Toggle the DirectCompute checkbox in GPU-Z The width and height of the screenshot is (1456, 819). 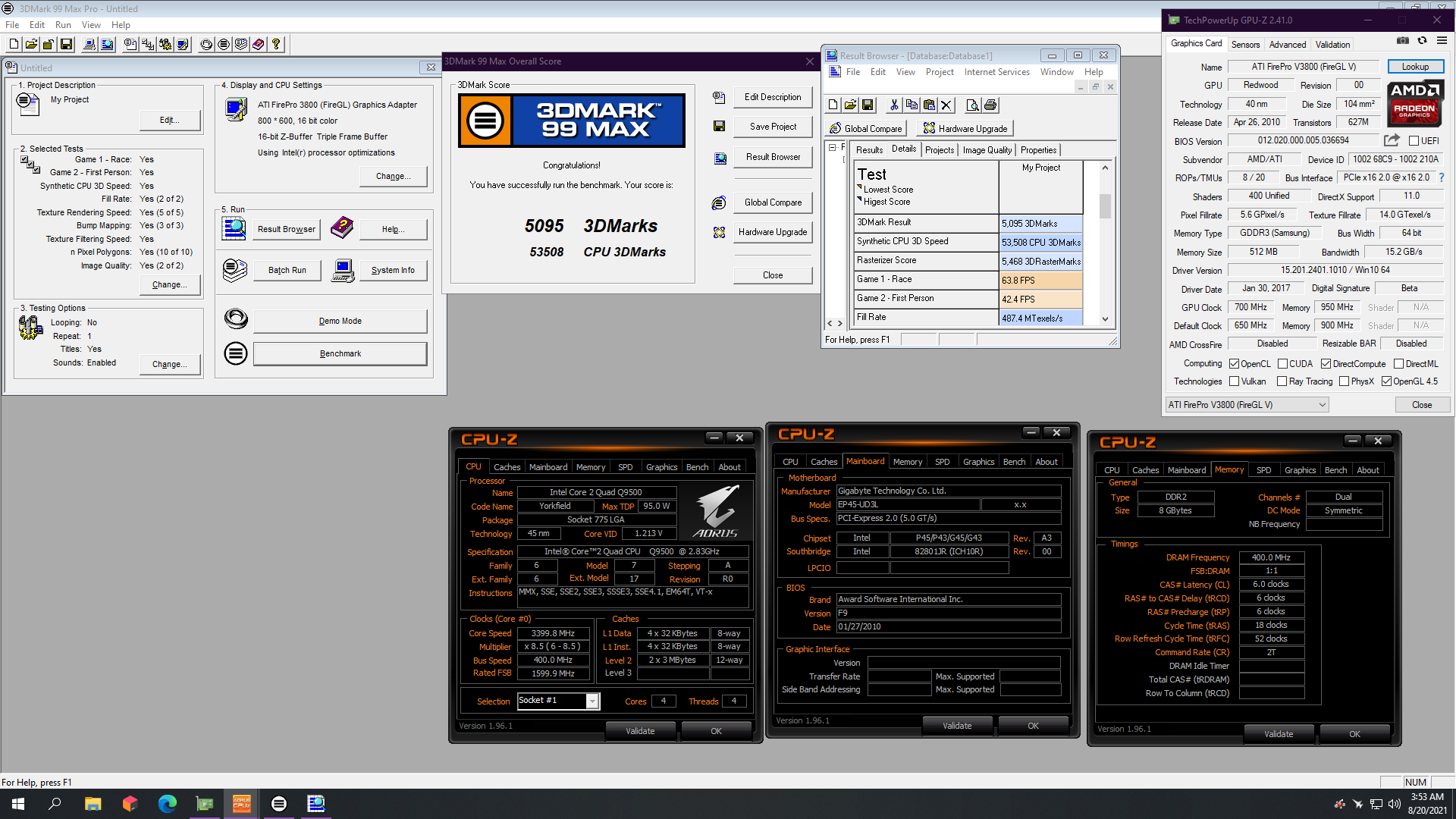(x=1326, y=364)
